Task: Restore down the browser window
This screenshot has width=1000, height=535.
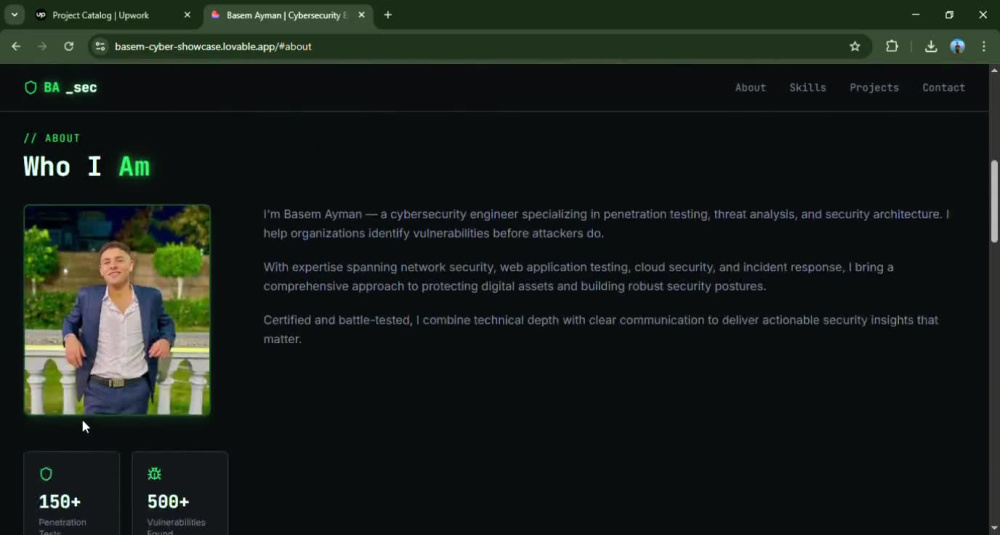Action: pos(949,15)
